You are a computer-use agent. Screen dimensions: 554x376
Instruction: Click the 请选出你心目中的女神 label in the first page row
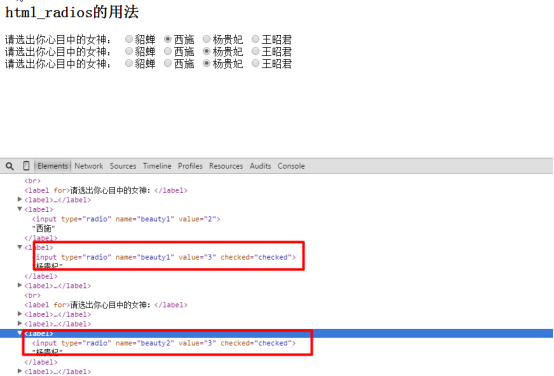tap(58, 39)
